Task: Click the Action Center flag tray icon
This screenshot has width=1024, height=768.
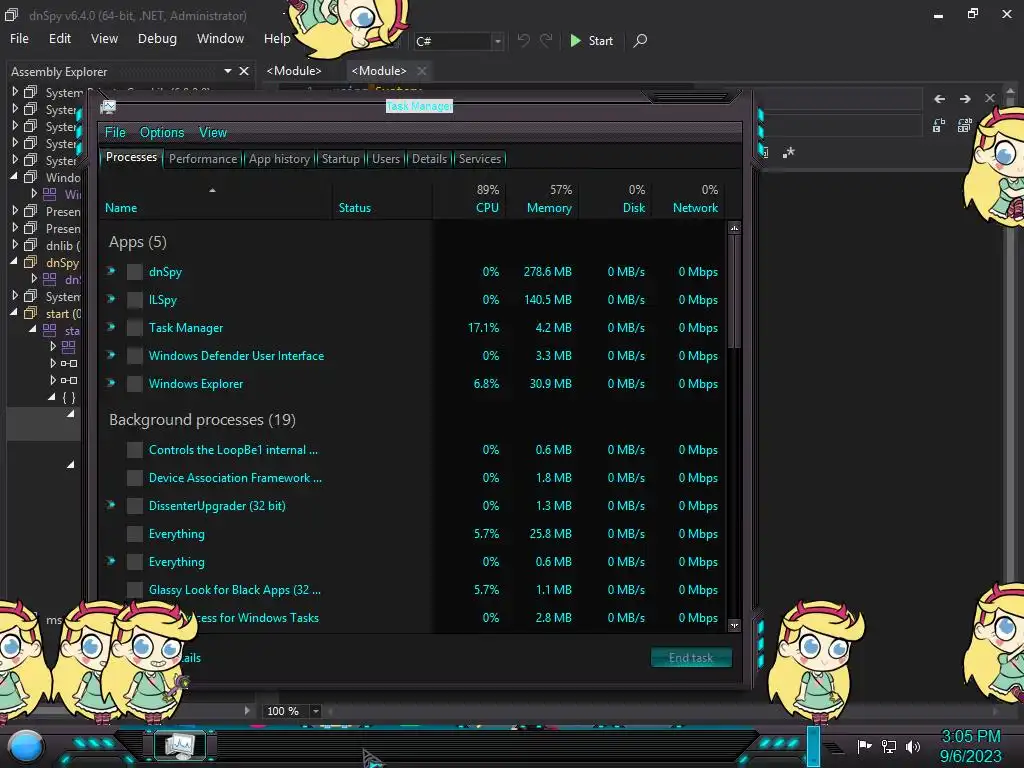Action: tap(865, 746)
